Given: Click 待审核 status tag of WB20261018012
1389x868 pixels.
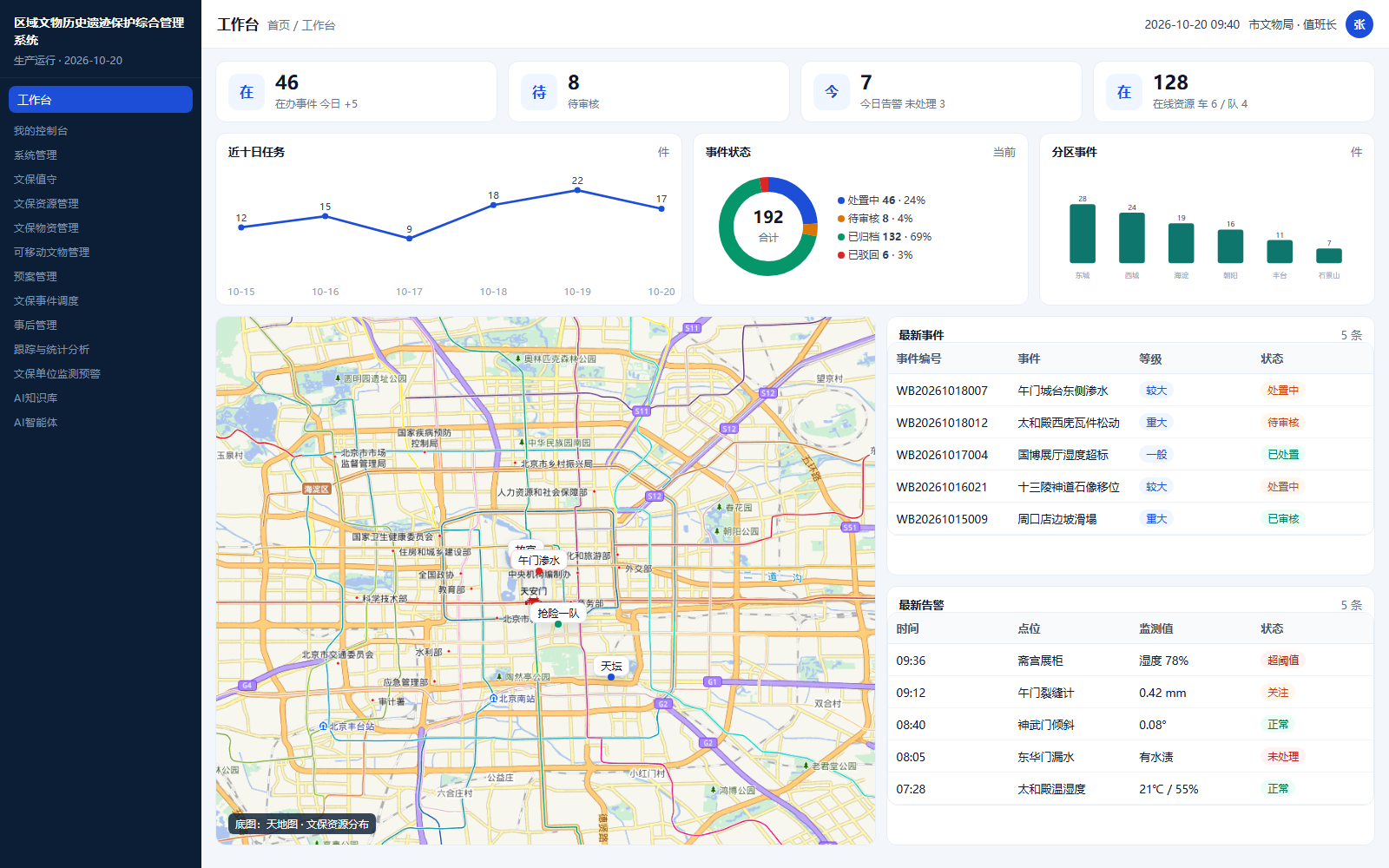Looking at the screenshot, I should pyautogui.click(x=1283, y=423).
